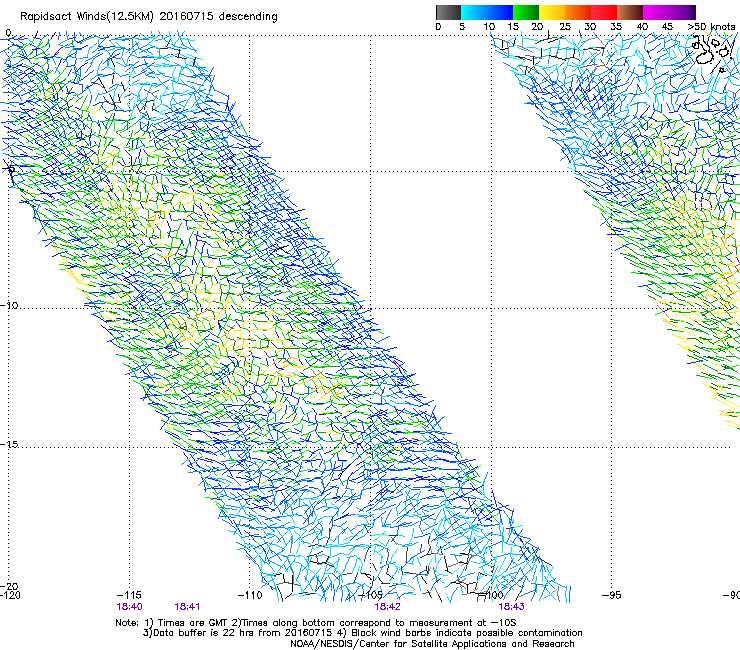Click the '25' label under the color bar
This screenshot has height=650, width=740.
tap(565, 27)
